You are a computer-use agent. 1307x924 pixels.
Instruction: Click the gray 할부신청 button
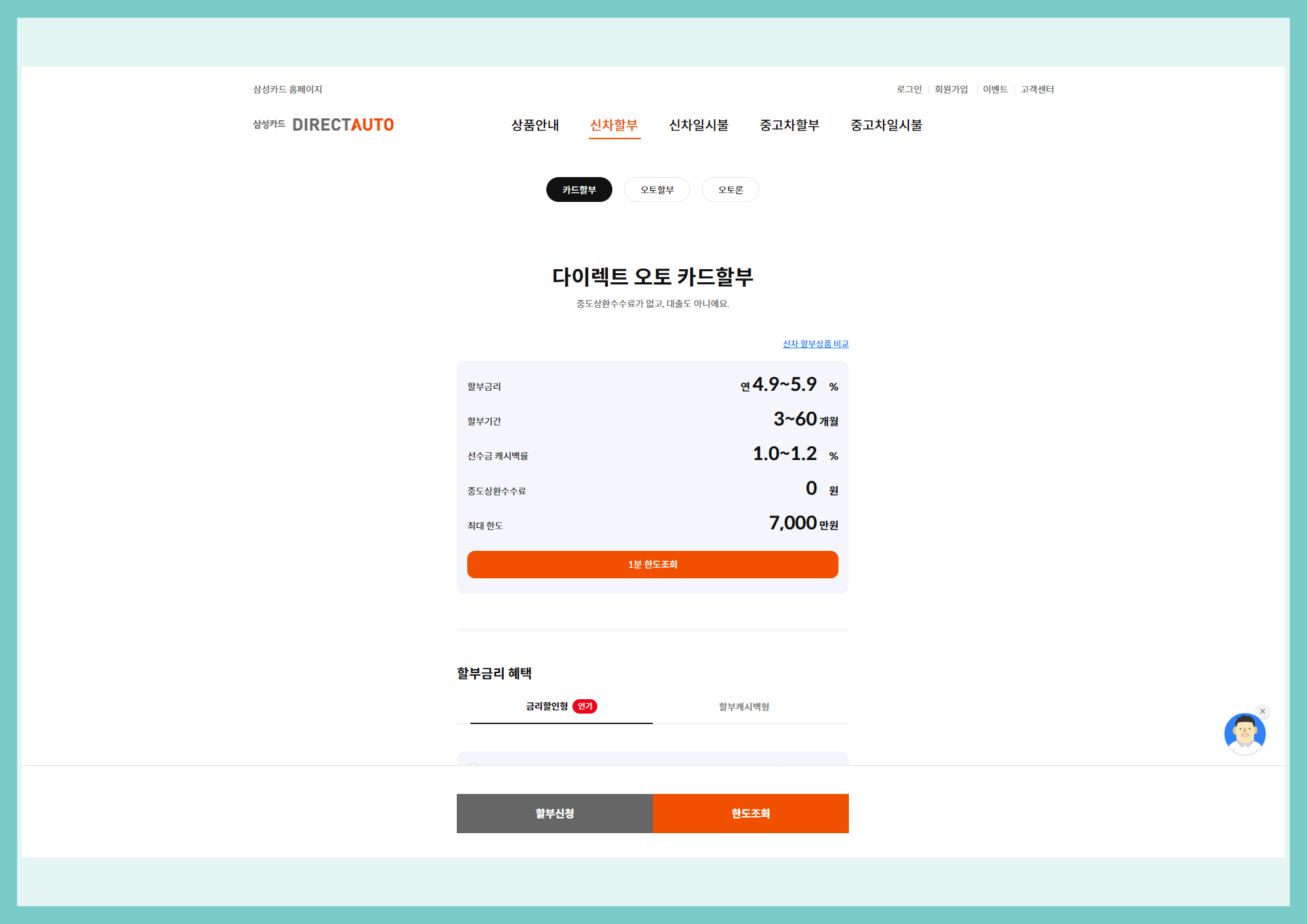(554, 814)
